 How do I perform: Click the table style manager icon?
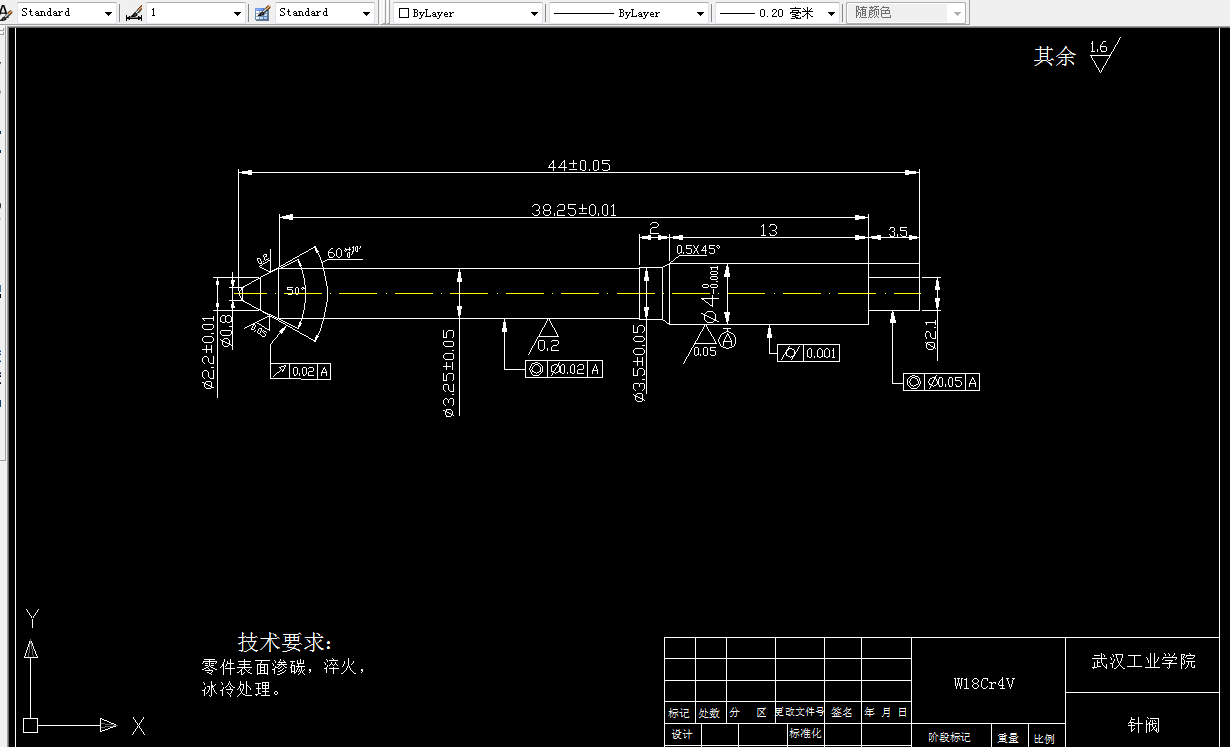[x=263, y=13]
